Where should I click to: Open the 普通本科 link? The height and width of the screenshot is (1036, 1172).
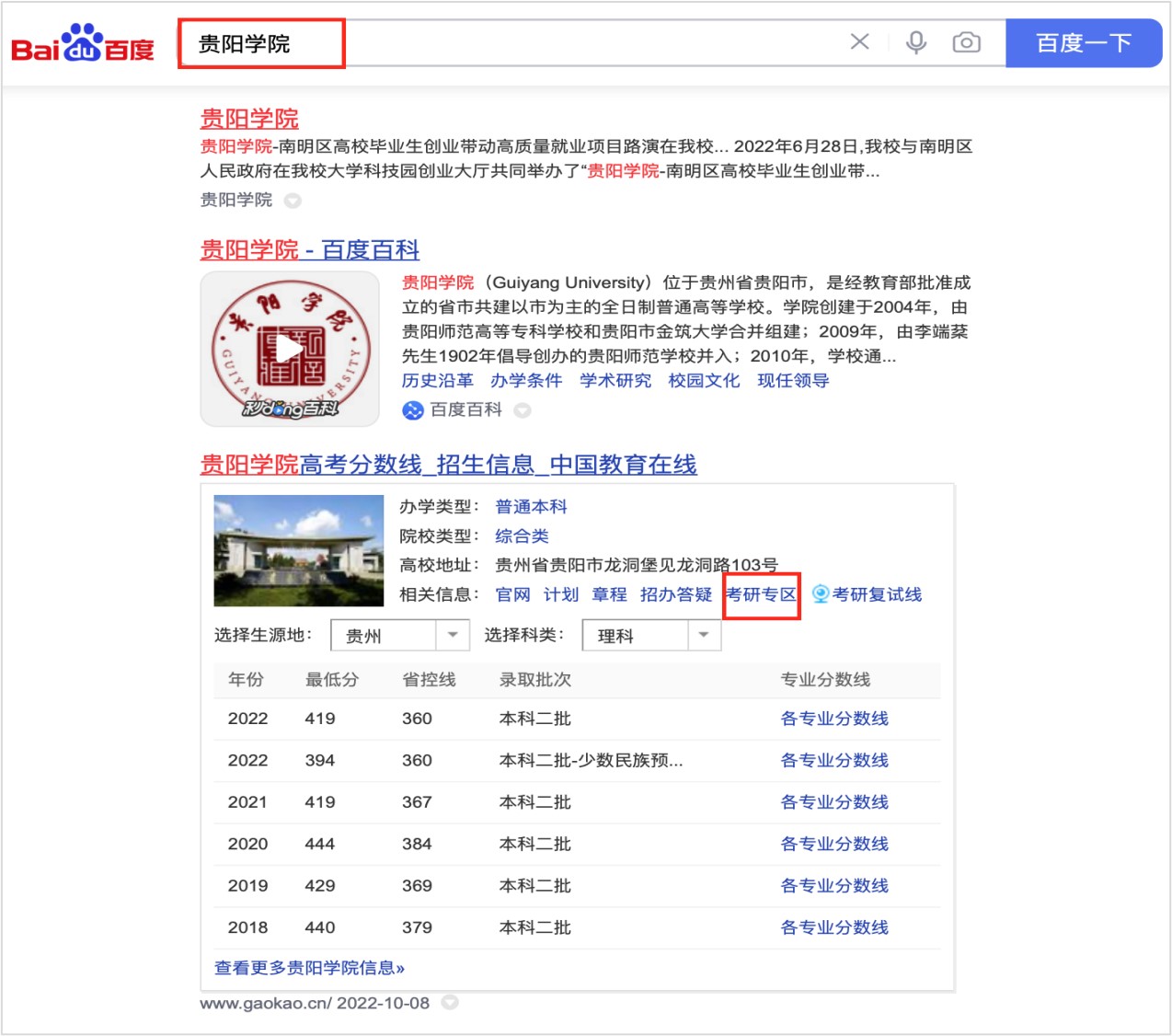click(532, 507)
